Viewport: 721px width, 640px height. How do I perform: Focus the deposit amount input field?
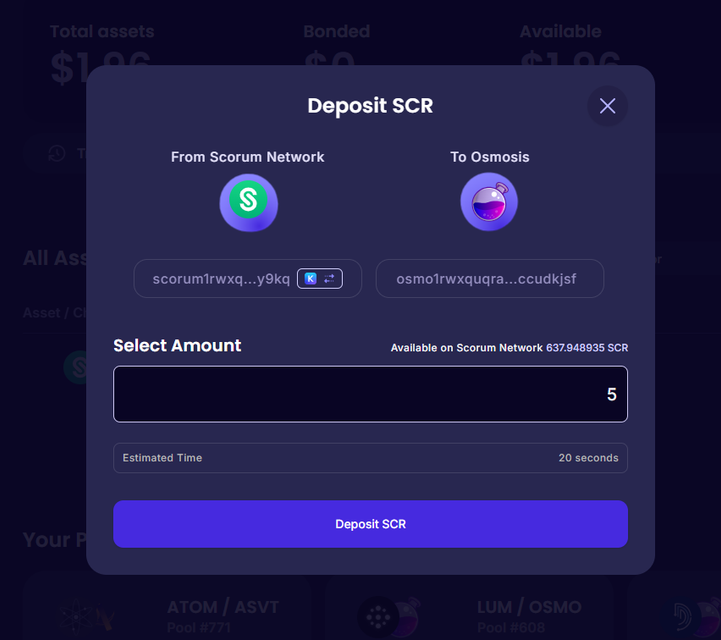coord(370,394)
